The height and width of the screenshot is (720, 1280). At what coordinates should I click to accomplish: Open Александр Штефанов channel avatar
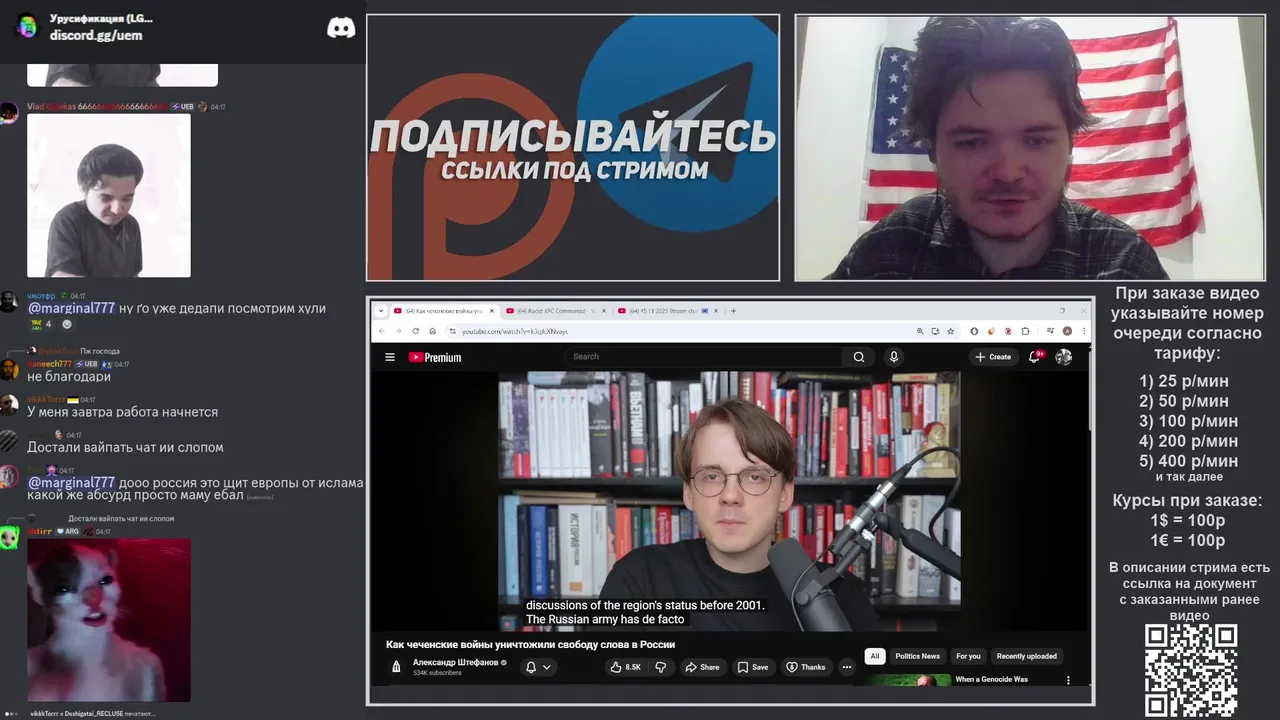(x=396, y=667)
